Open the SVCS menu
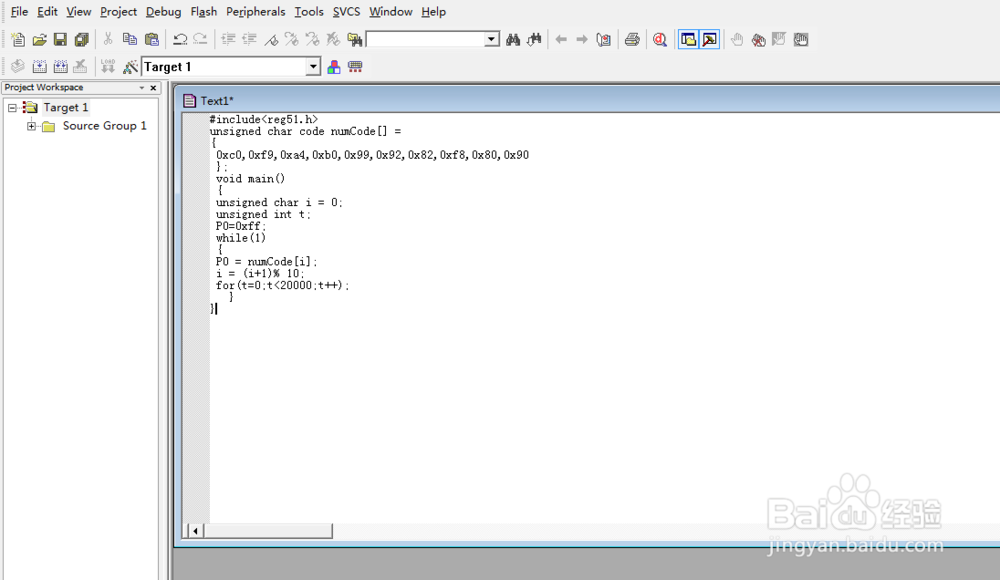Screen dimensions: 1000x580 click(x=346, y=11)
